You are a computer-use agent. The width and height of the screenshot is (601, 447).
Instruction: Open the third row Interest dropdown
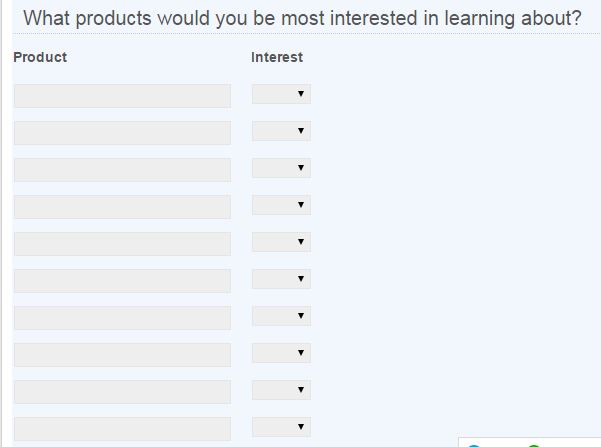(281, 168)
